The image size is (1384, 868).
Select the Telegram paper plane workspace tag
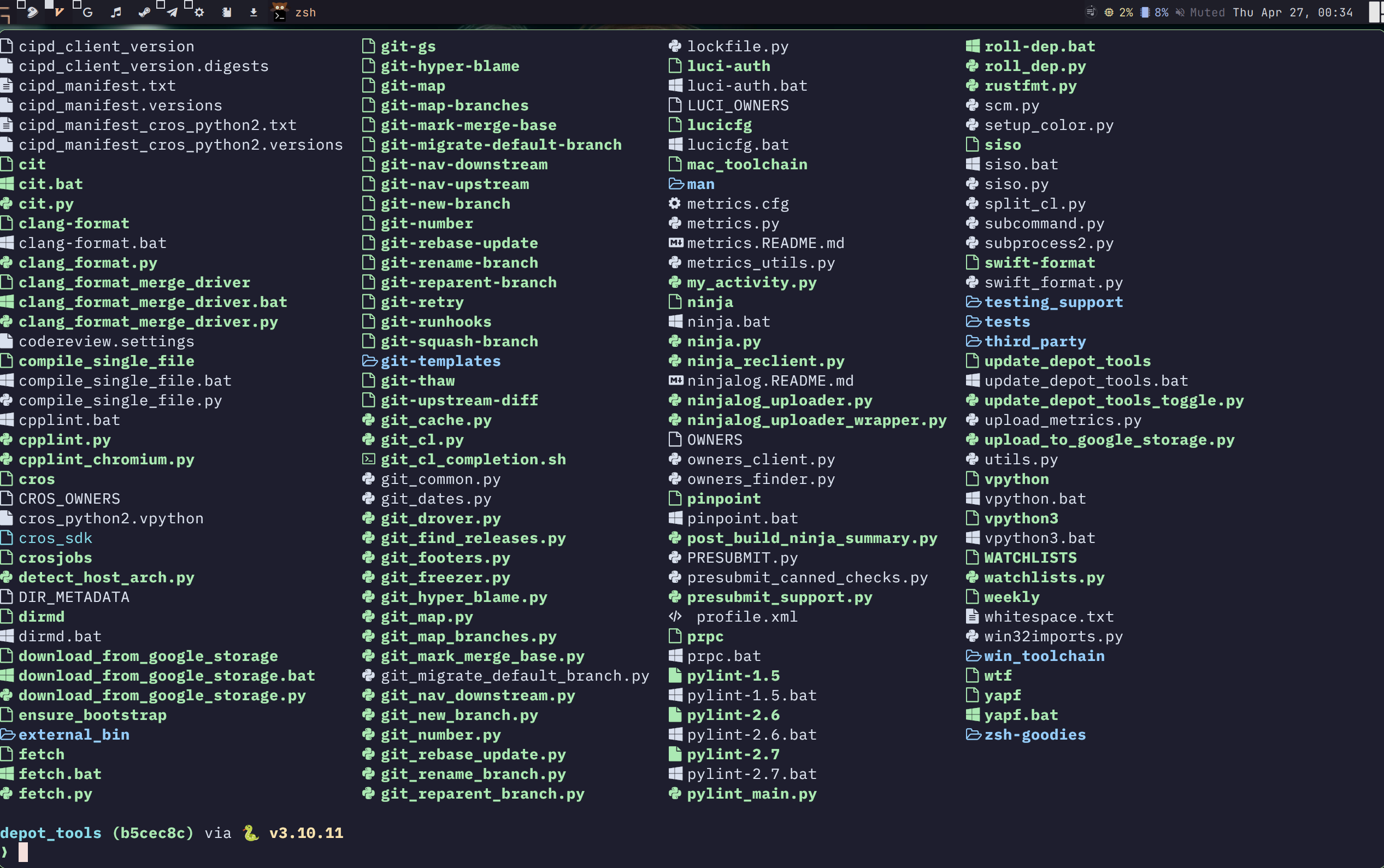(172, 12)
